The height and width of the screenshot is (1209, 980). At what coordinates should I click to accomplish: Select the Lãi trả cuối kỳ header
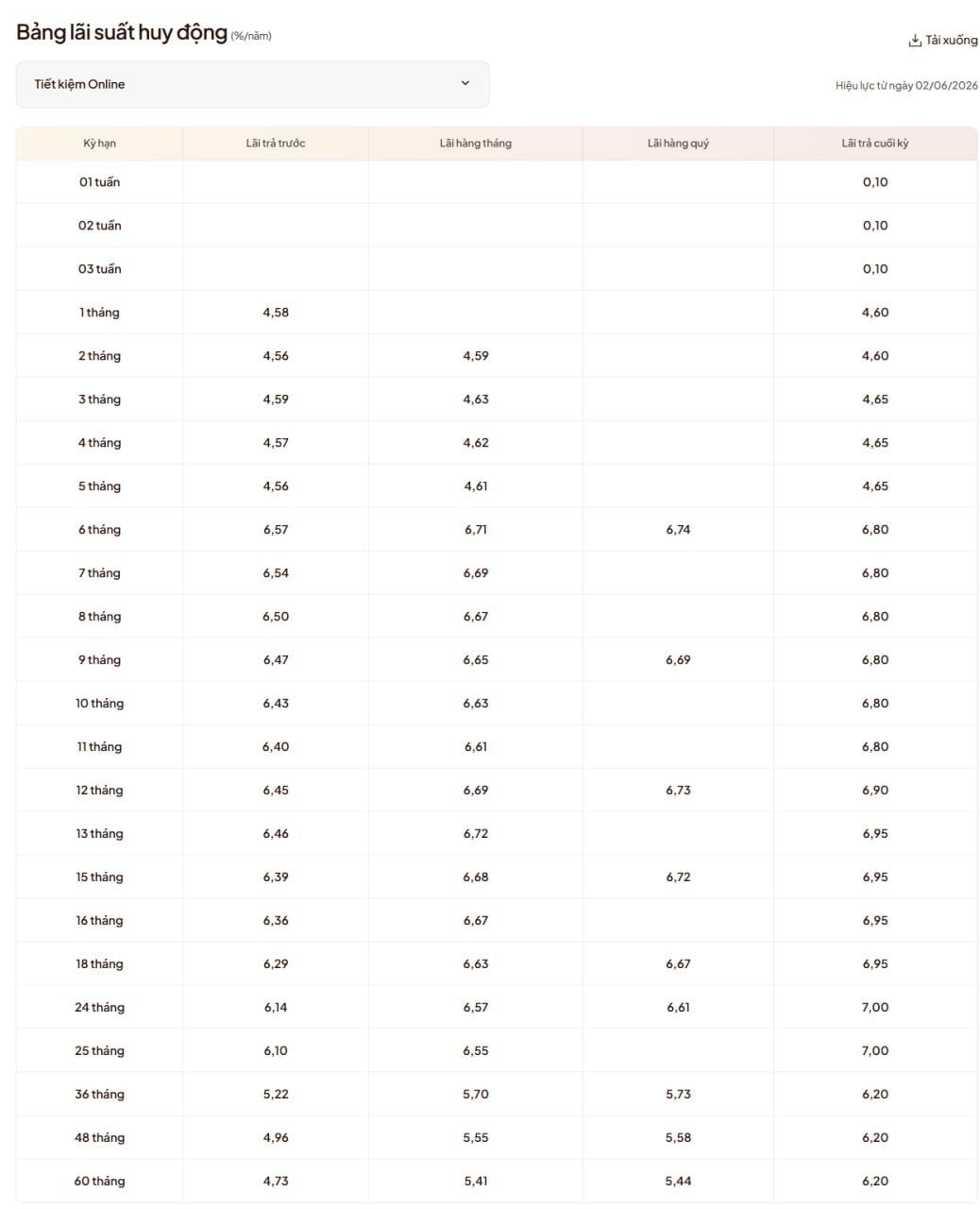coord(875,144)
